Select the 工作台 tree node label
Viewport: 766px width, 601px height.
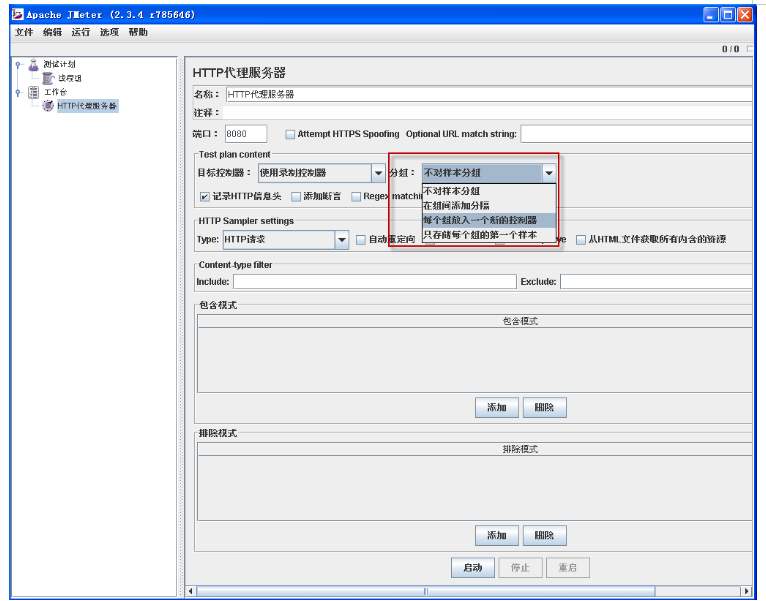[x=56, y=92]
